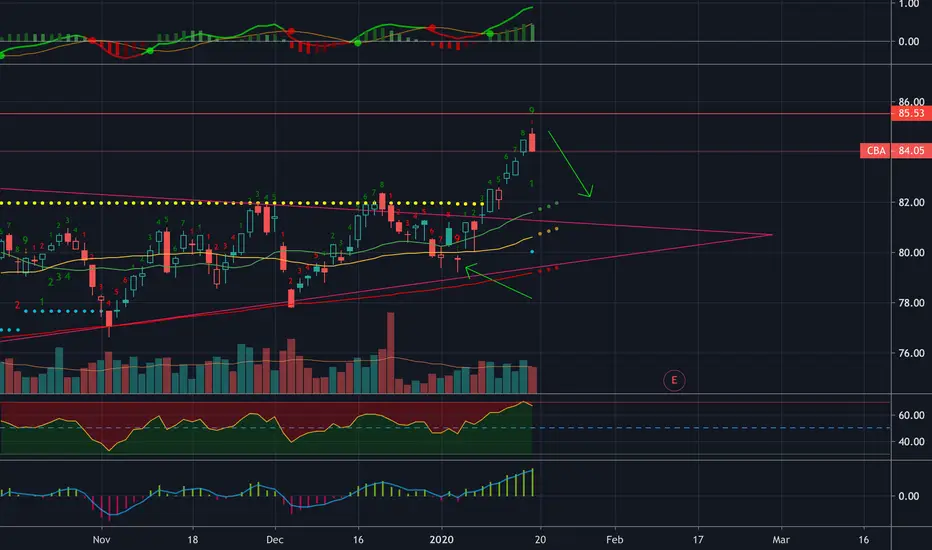Viewport: 932px width, 550px height.
Task: Select the tallest red volume bar
Action: 391,353
